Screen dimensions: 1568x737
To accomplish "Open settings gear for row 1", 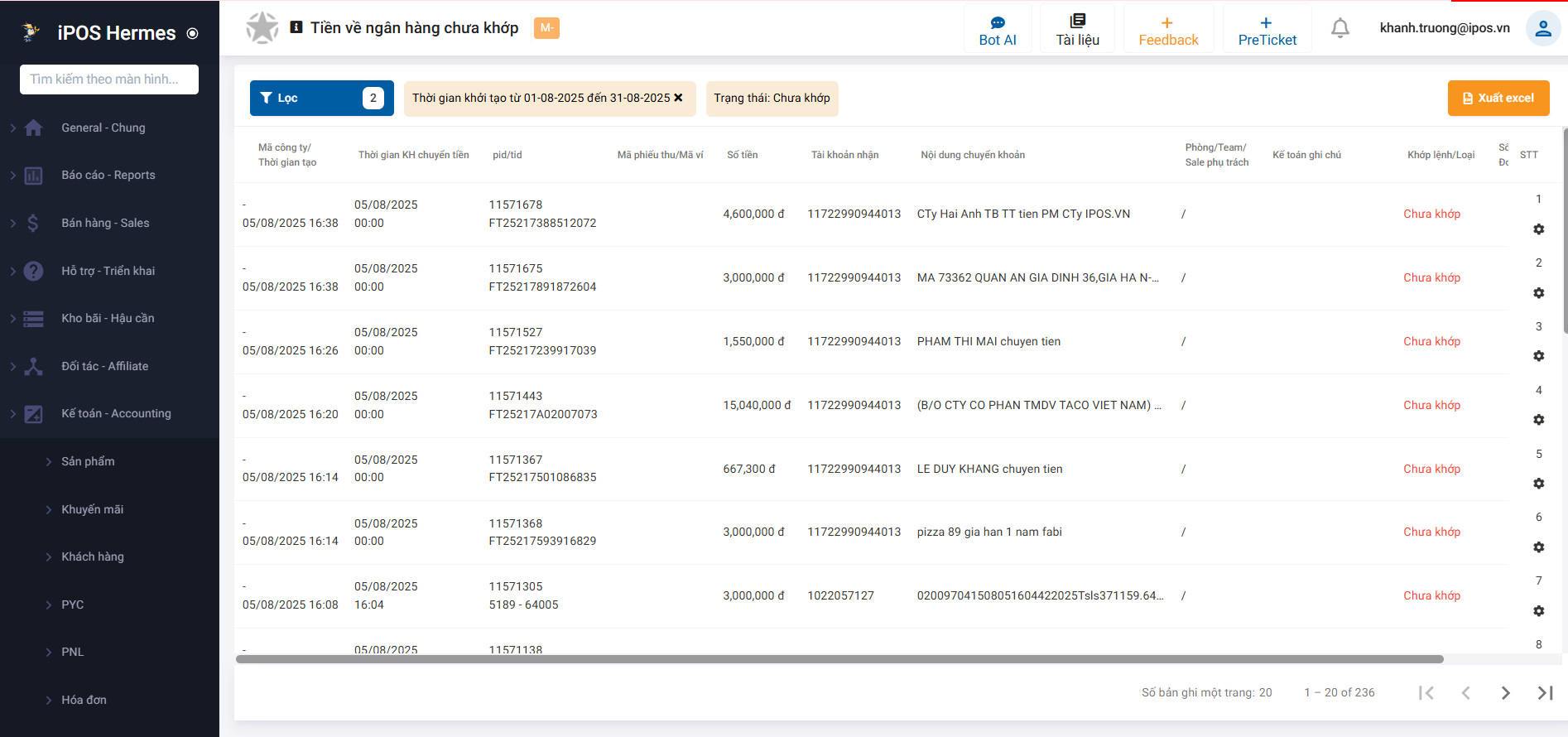I will 1539,229.
